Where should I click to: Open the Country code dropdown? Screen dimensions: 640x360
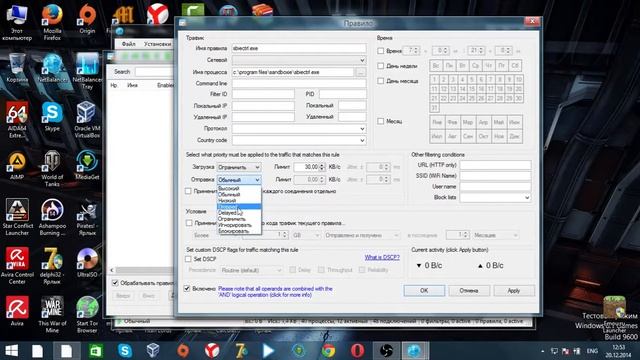click(x=299, y=140)
